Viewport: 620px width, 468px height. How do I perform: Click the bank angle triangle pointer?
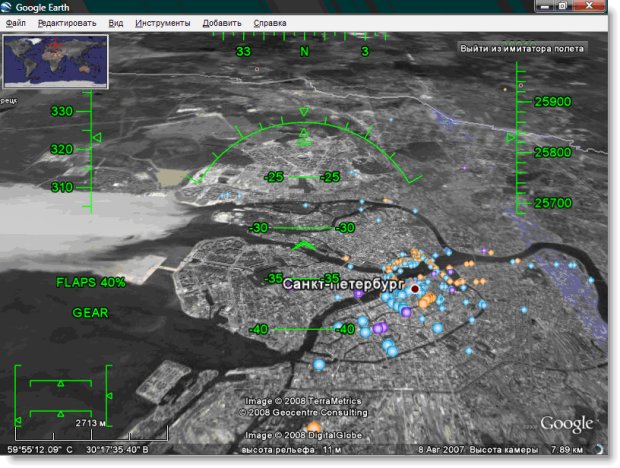304,112
